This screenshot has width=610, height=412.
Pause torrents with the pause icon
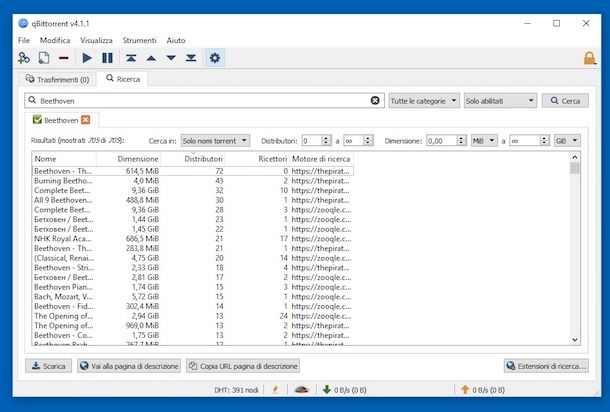point(107,58)
